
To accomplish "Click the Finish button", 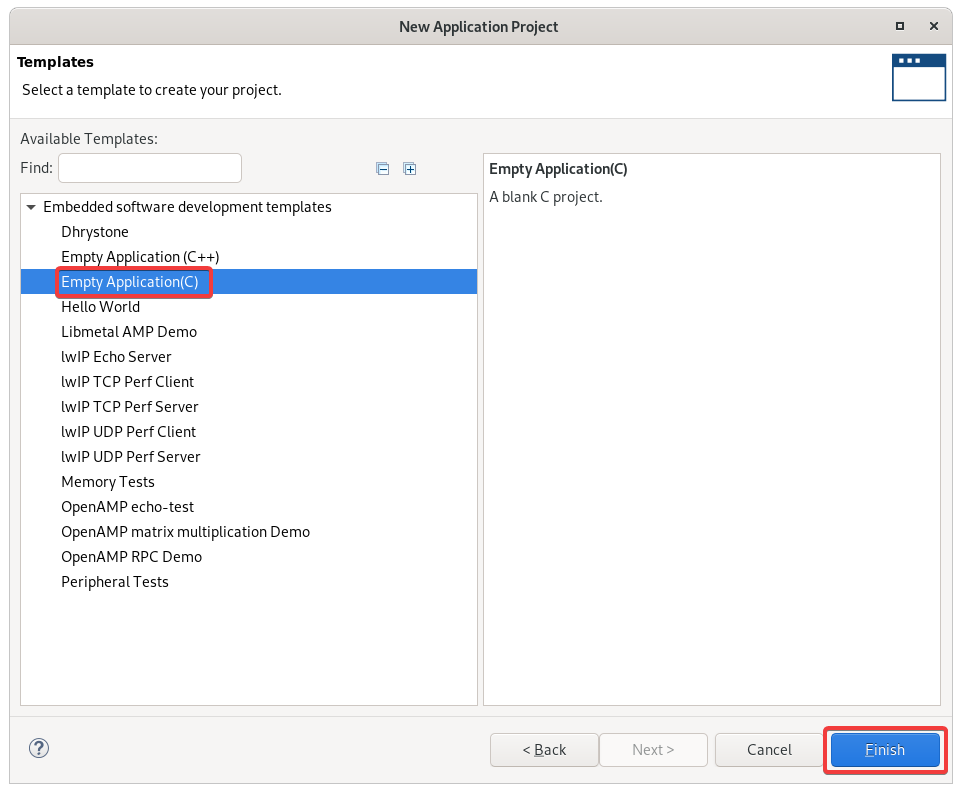I will [885, 750].
